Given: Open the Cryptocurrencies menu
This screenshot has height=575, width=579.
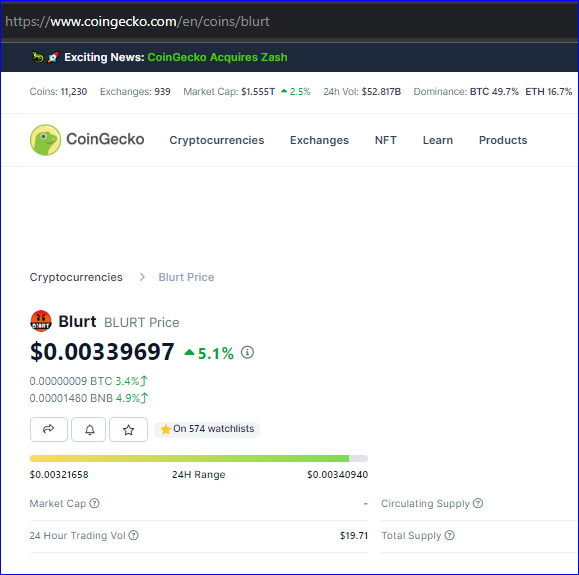Looking at the screenshot, I should pos(217,140).
